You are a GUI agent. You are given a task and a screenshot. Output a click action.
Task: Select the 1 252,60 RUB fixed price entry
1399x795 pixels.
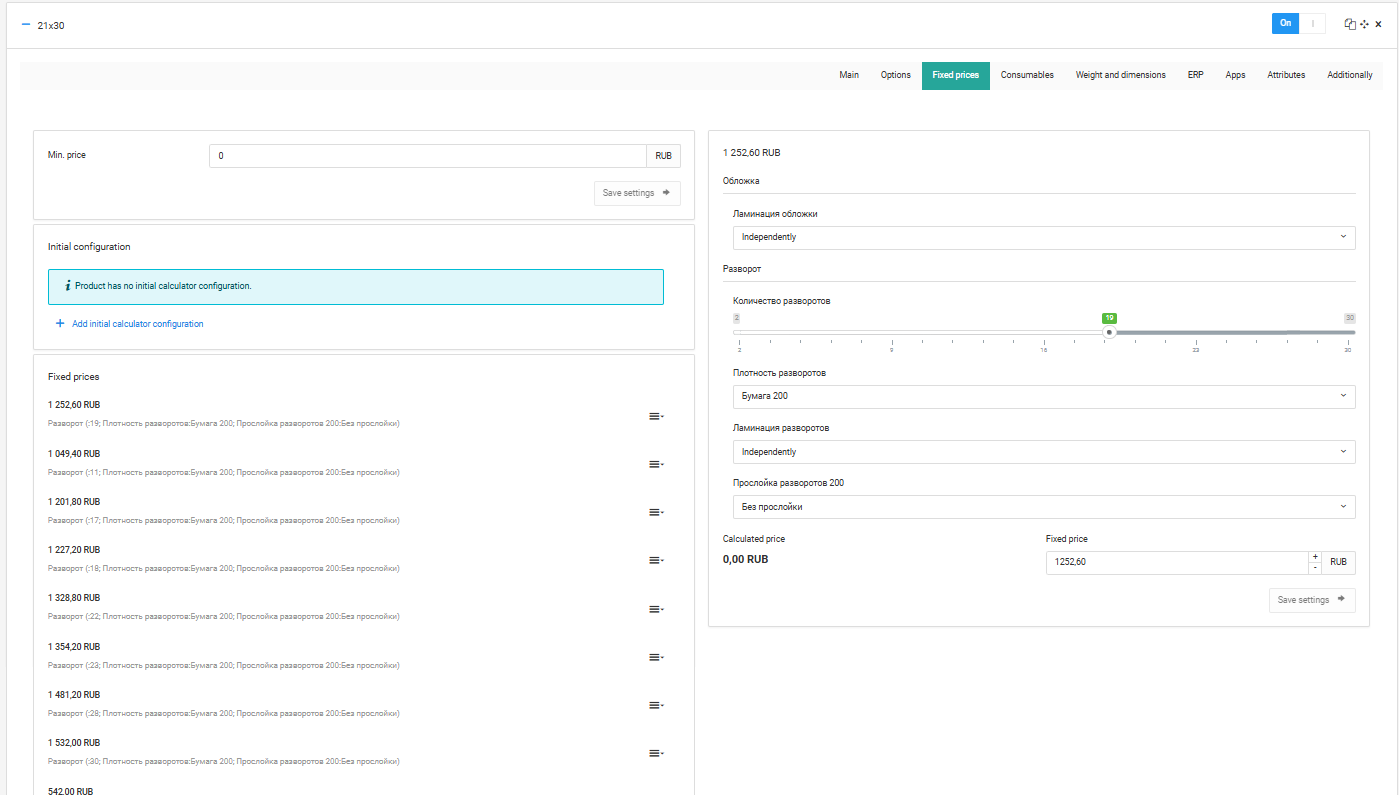pyautogui.click(x=74, y=405)
